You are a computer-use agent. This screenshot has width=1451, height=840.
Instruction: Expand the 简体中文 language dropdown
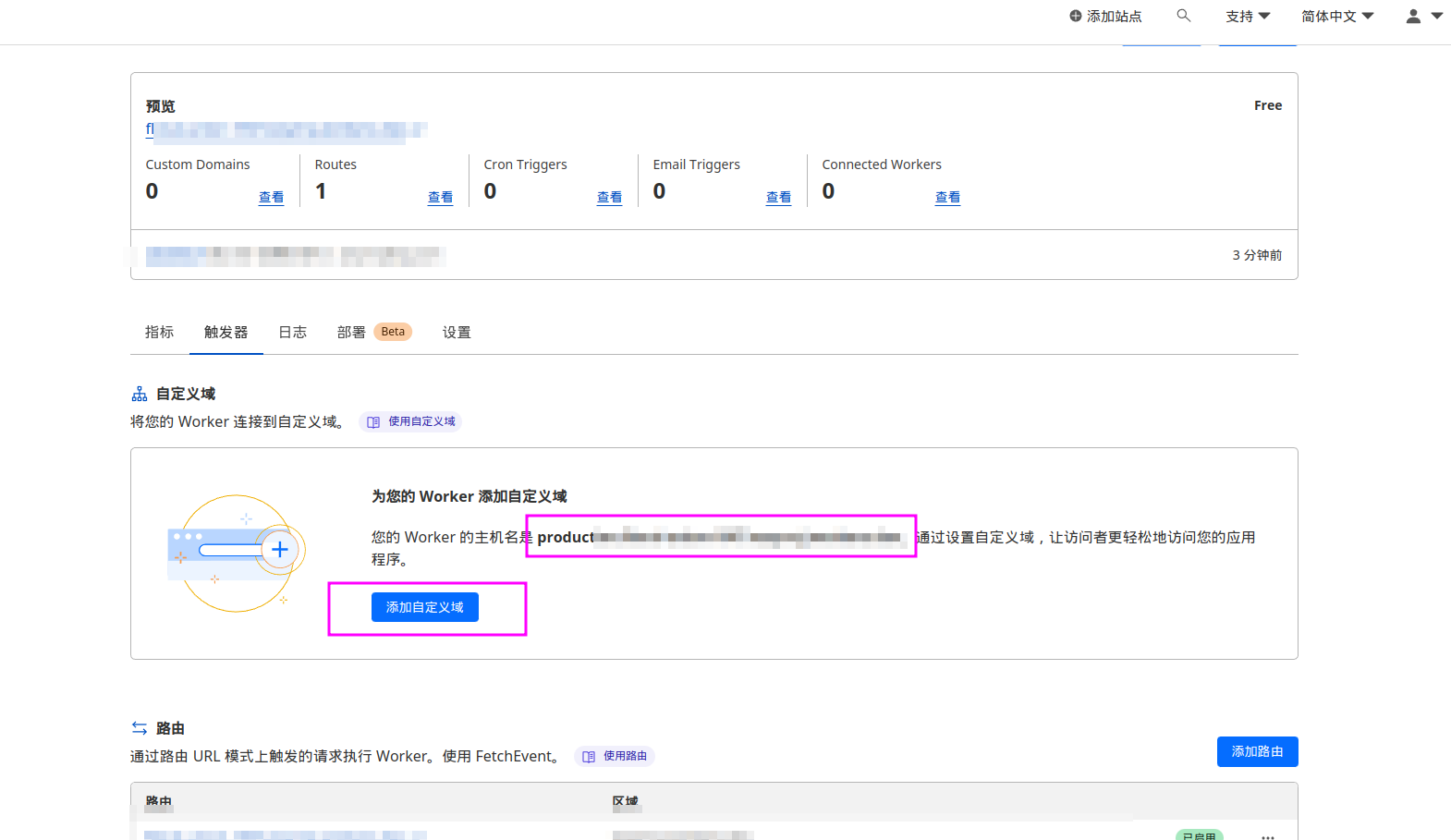coord(1336,16)
